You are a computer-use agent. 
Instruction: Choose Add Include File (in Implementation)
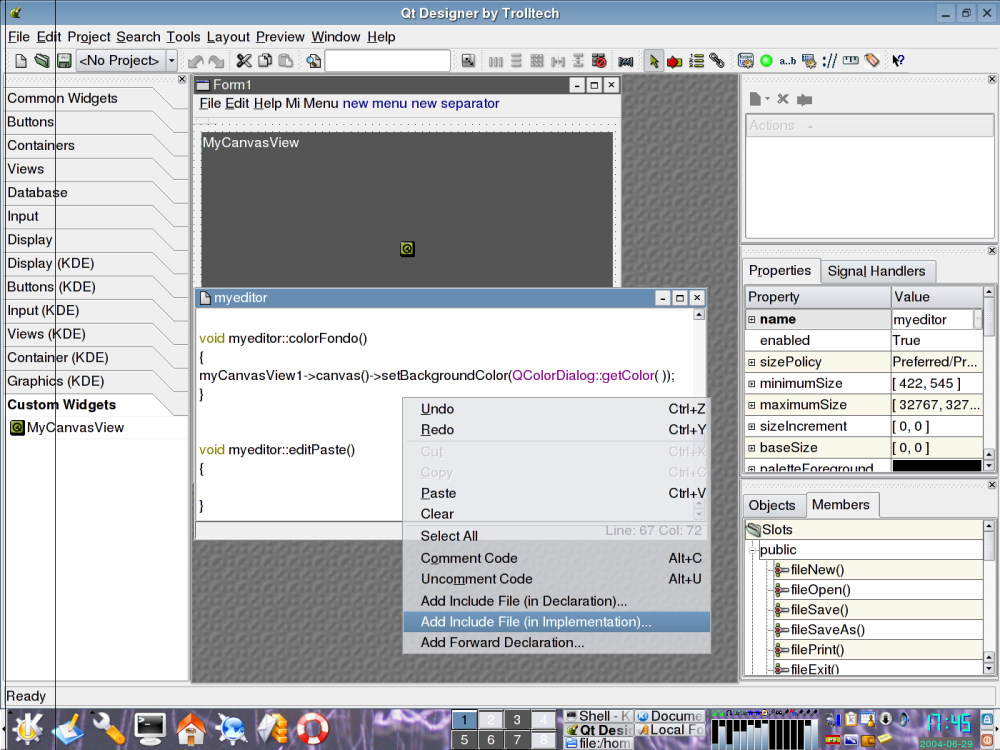(557, 622)
